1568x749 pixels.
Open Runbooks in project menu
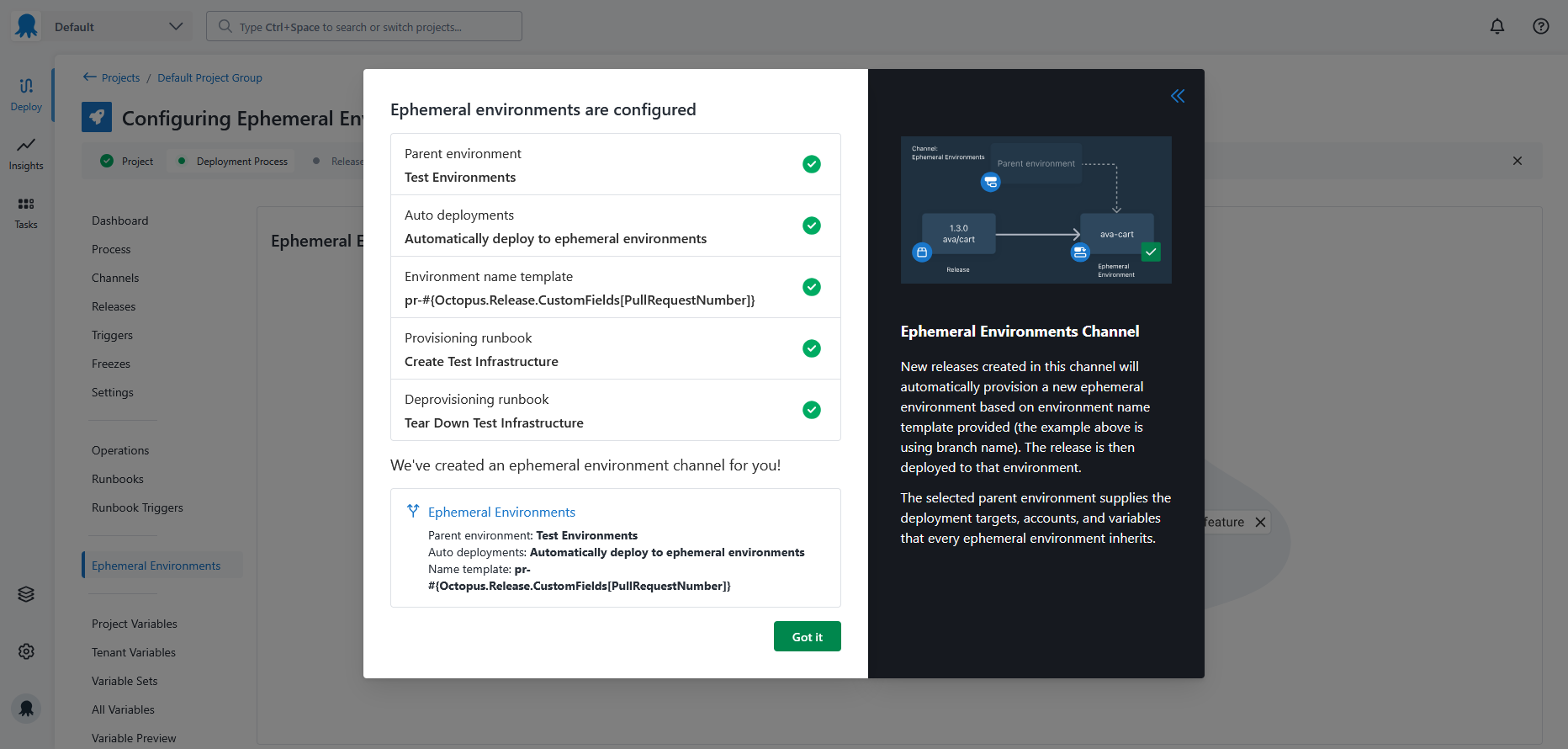pyautogui.click(x=118, y=479)
